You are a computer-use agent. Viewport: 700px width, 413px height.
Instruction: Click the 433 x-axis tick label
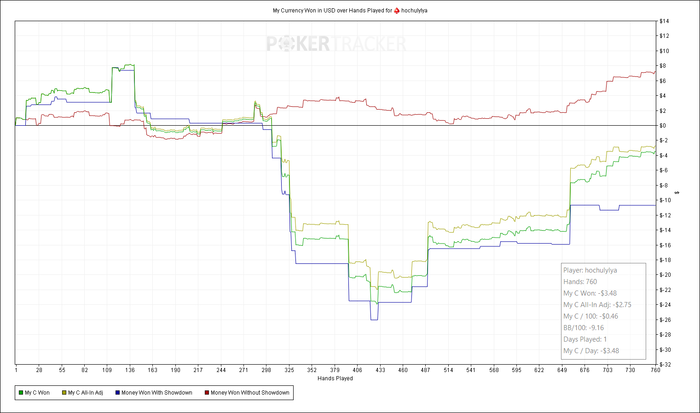(380, 370)
